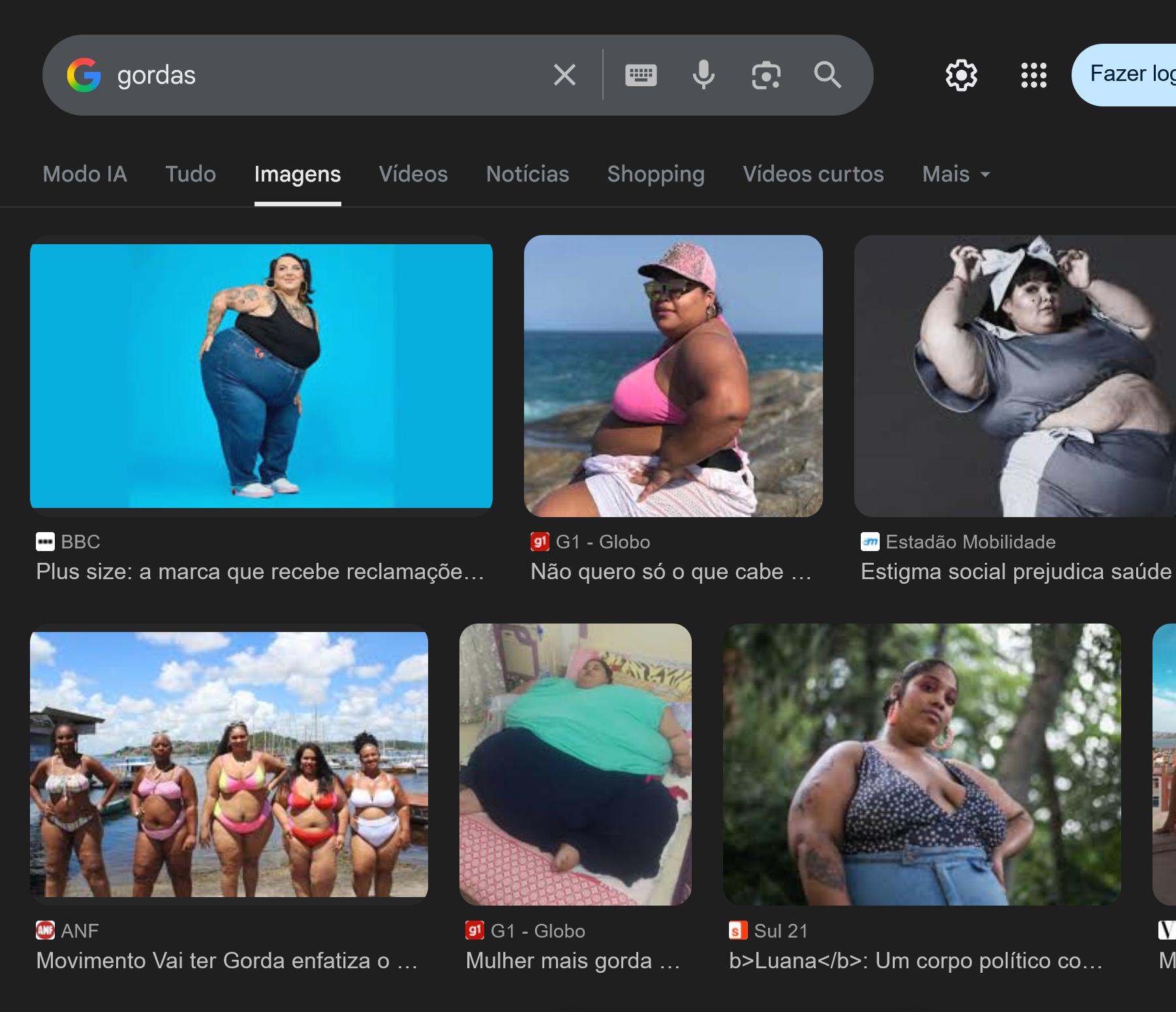Click the Sul 21 favicon icon
Image resolution: width=1176 pixels, height=1012 pixels.
738,930
